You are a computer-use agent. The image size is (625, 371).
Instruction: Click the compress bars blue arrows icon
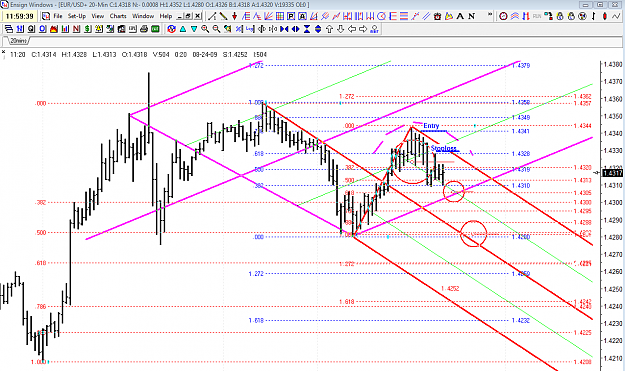pyautogui.click(x=284, y=29)
